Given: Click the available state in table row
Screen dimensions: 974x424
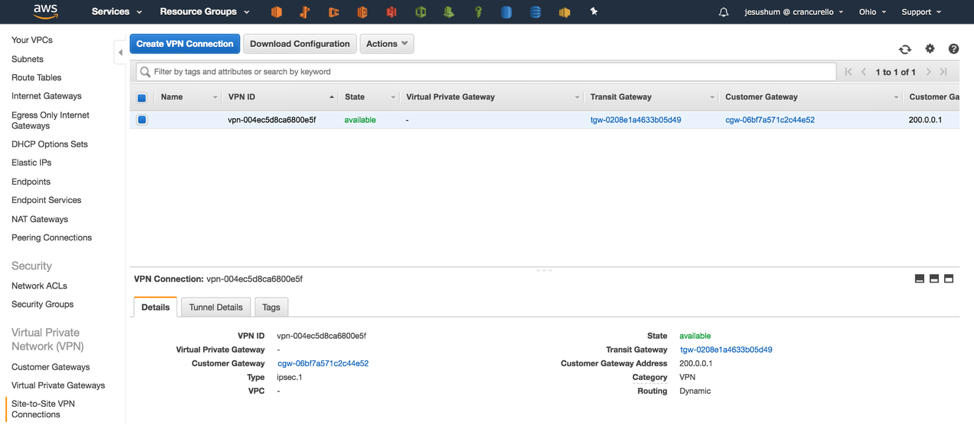Looking at the screenshot, I should pyautogui.click(x=360, y=120).
